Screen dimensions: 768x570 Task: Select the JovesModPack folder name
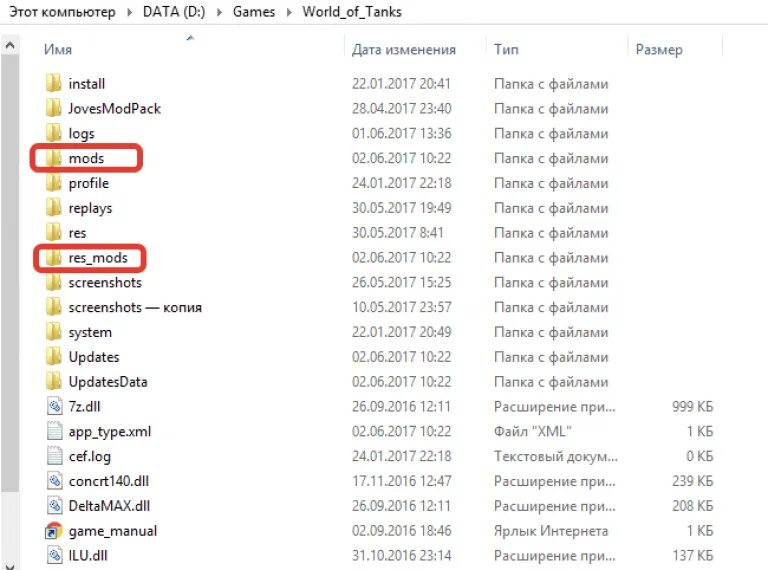[115, 108]
